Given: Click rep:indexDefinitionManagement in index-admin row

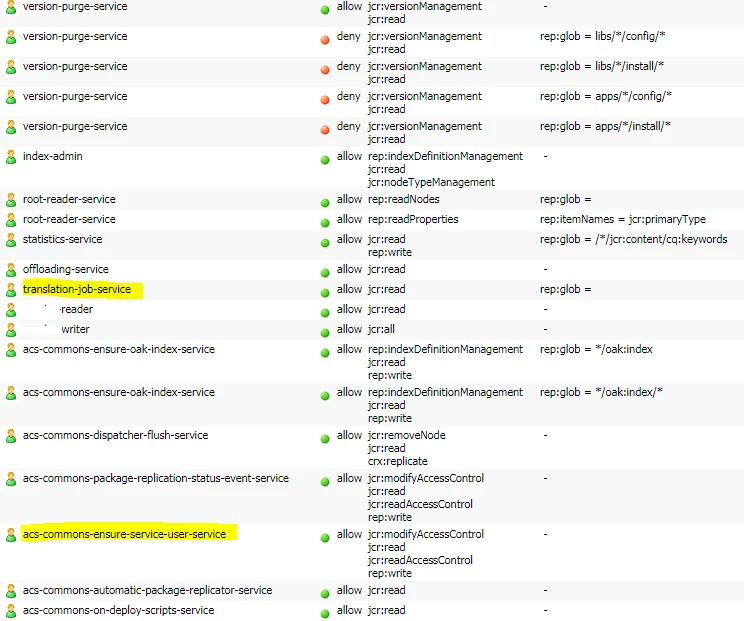Looking at the screenshot, I should click(x=446, y=156).
